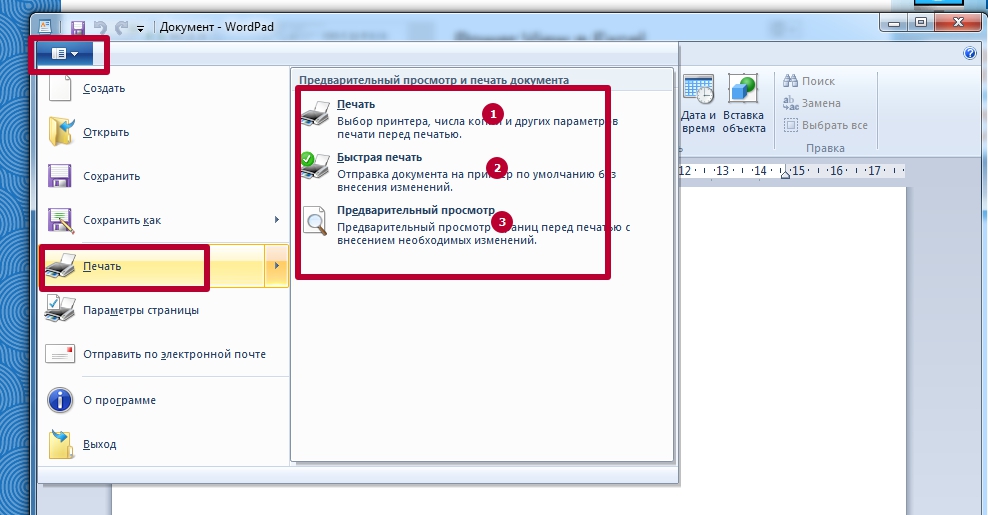Click the Save icon in quick access toolbar
988x515 pixels.
tap(77, 27)
